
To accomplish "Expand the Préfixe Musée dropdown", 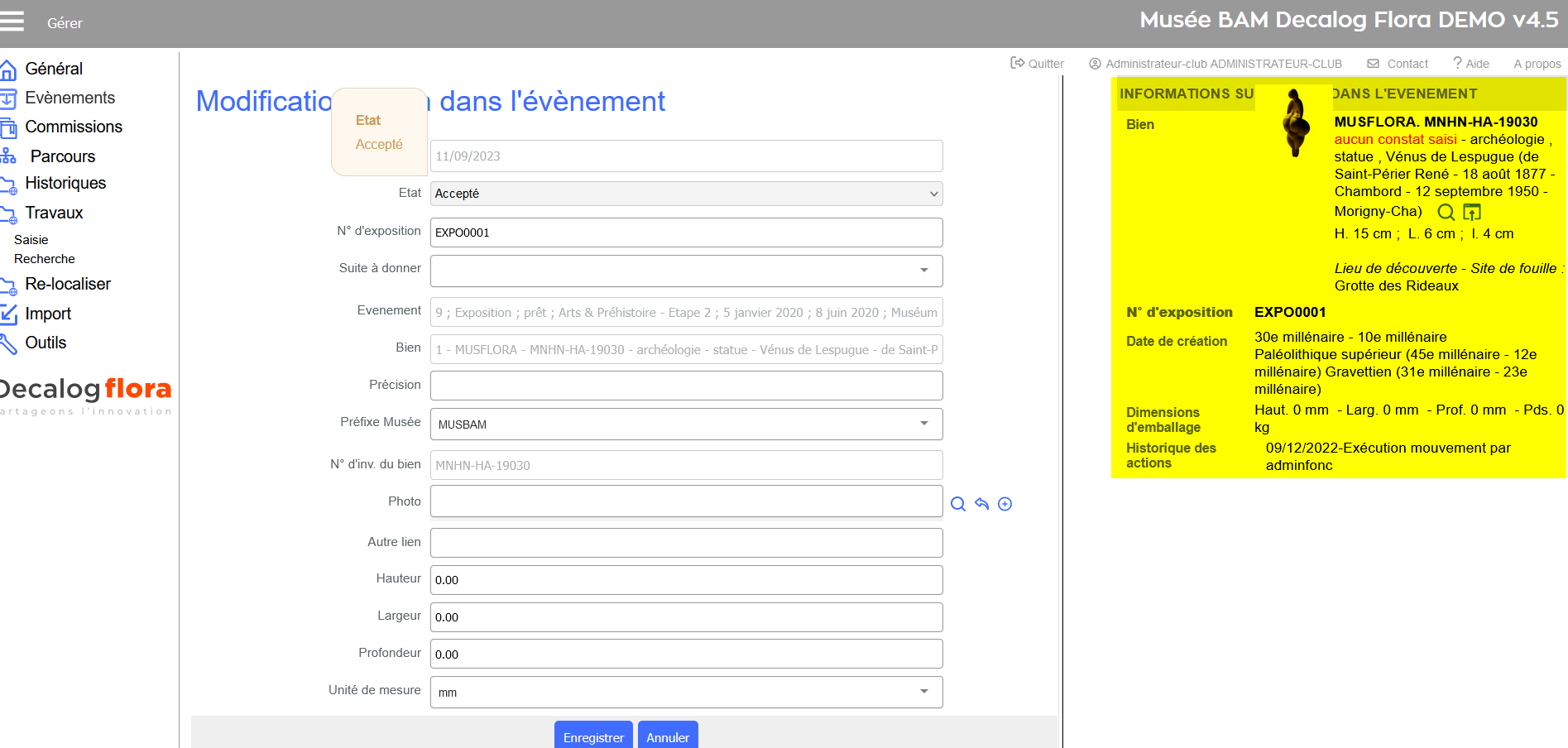I will click(x=686, y=424).
